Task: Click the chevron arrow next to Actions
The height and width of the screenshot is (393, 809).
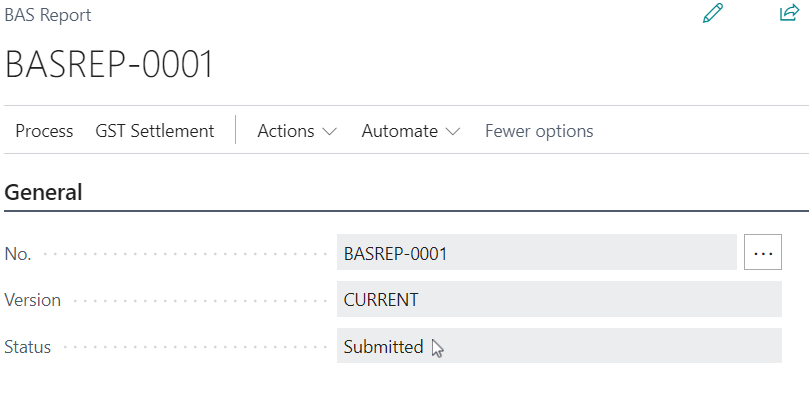Action: point(329,132)
